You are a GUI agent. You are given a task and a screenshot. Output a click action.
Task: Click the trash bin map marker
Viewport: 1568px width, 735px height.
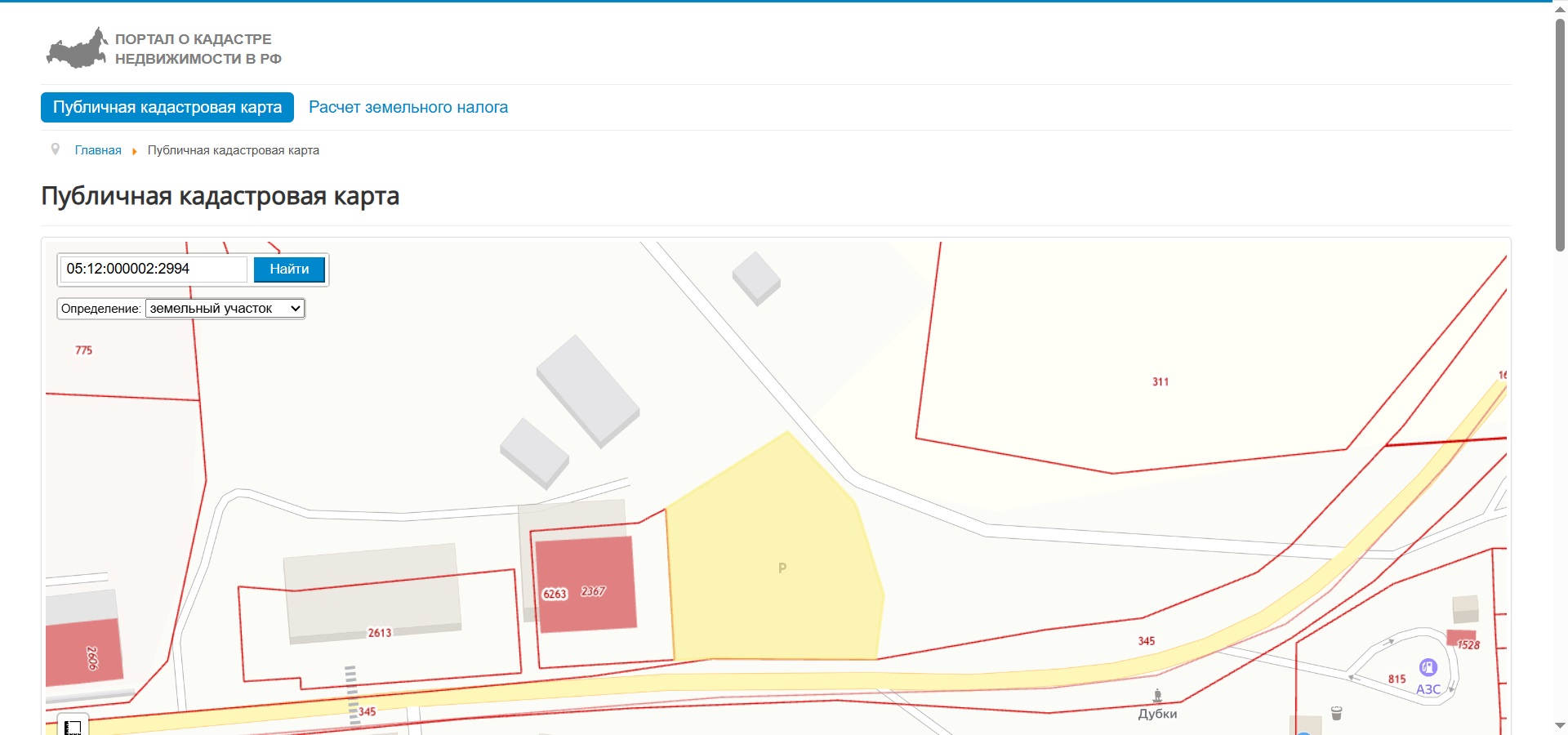(1336, 713)
